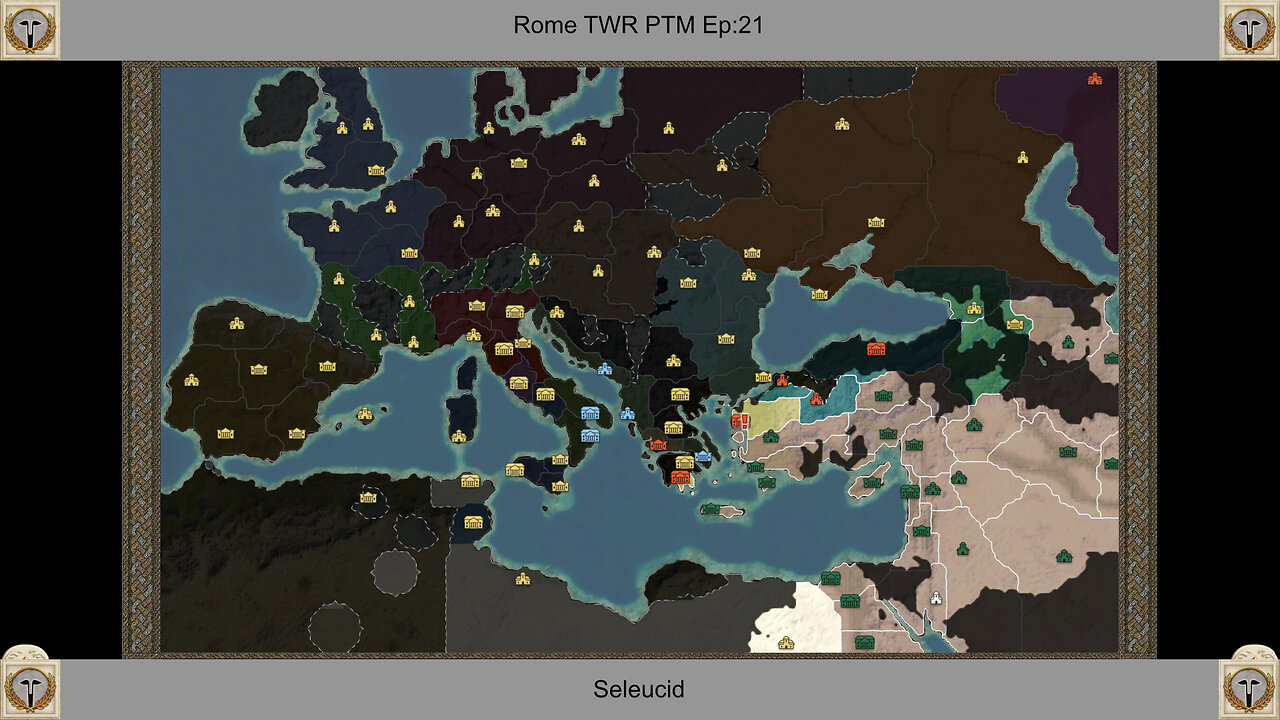Image resolution: width=1280 pixels, height=720 pixels.
Task: Click the "Rome TWR PTM Ep:21" title text
Action: click(x=638, y=26)
